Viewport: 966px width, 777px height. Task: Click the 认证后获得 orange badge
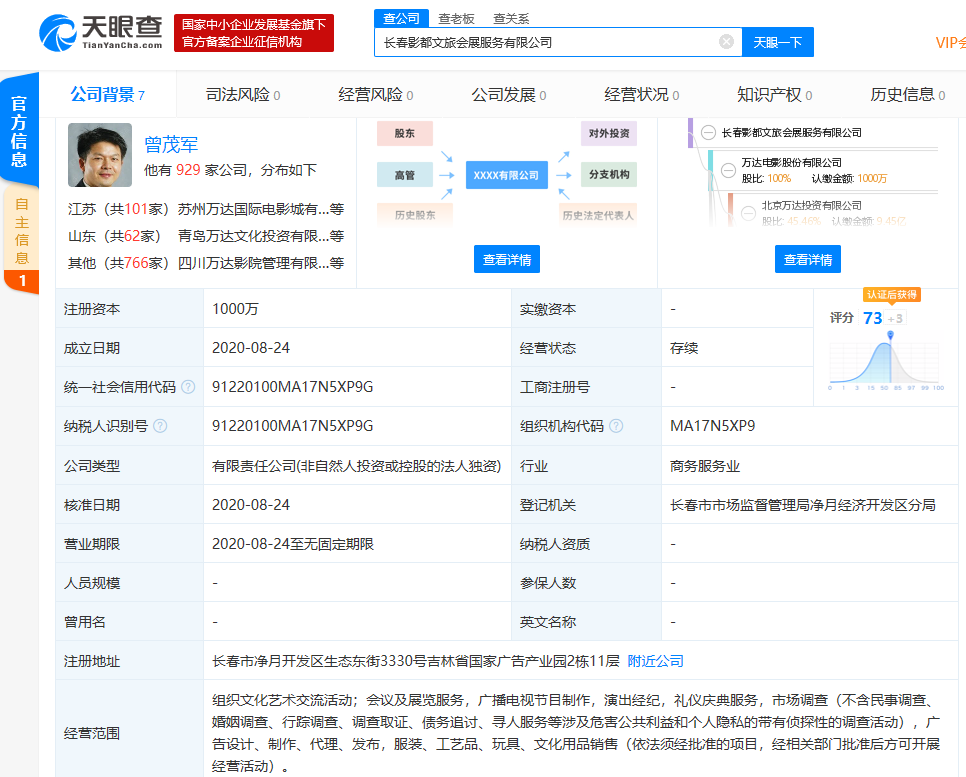pos(891,295)
